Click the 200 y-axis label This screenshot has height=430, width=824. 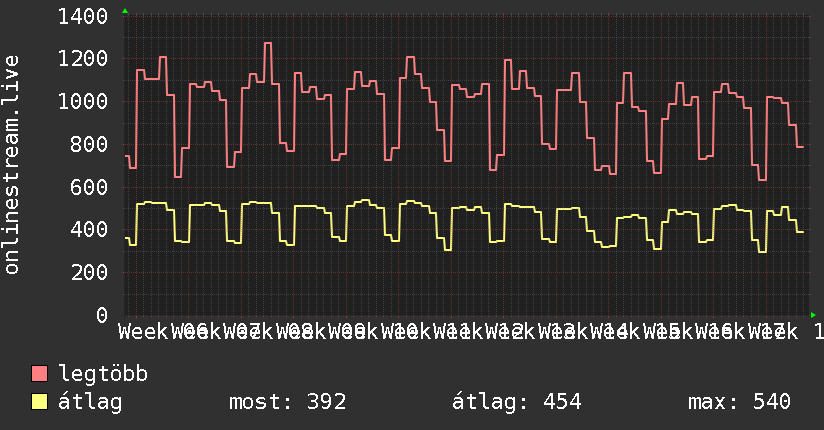point(89,273)
